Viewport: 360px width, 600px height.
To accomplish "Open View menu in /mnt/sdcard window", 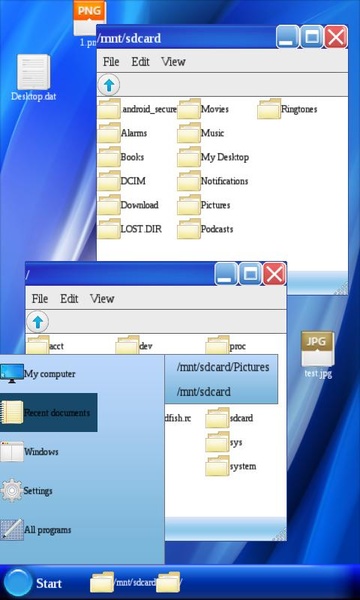I will [173, 62].
